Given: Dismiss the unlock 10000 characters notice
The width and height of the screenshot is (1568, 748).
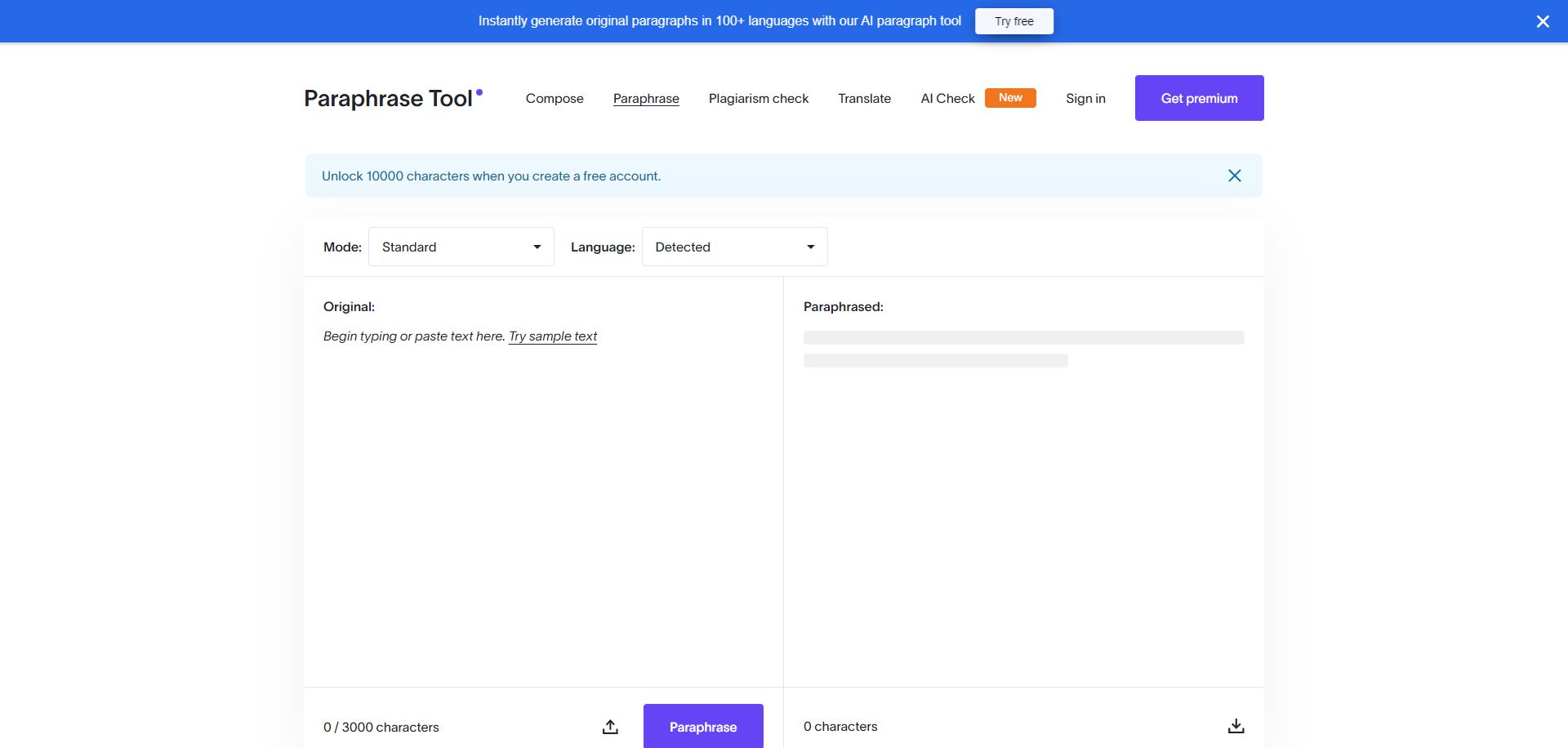Looking at the screenshot, I should 1234,176.
